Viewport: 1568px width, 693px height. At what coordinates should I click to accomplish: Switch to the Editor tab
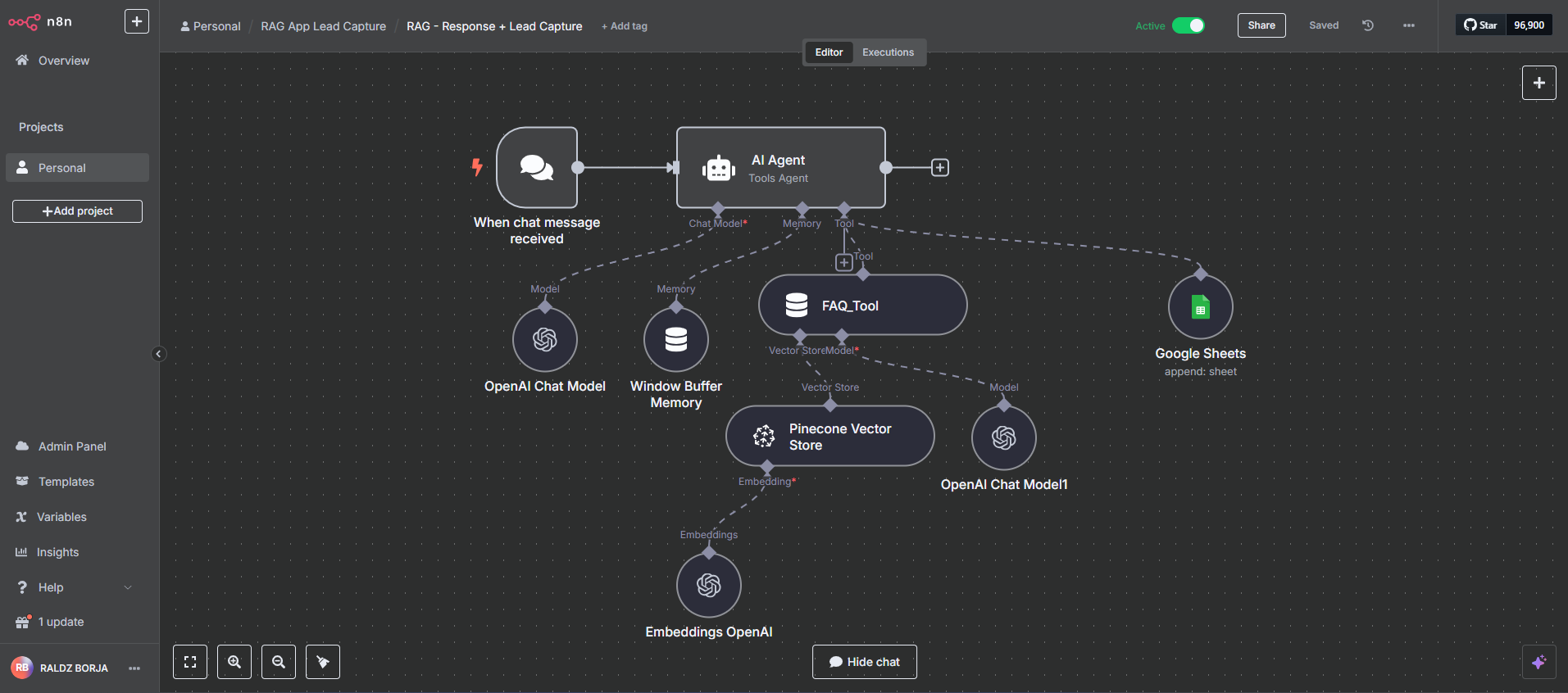829,52
